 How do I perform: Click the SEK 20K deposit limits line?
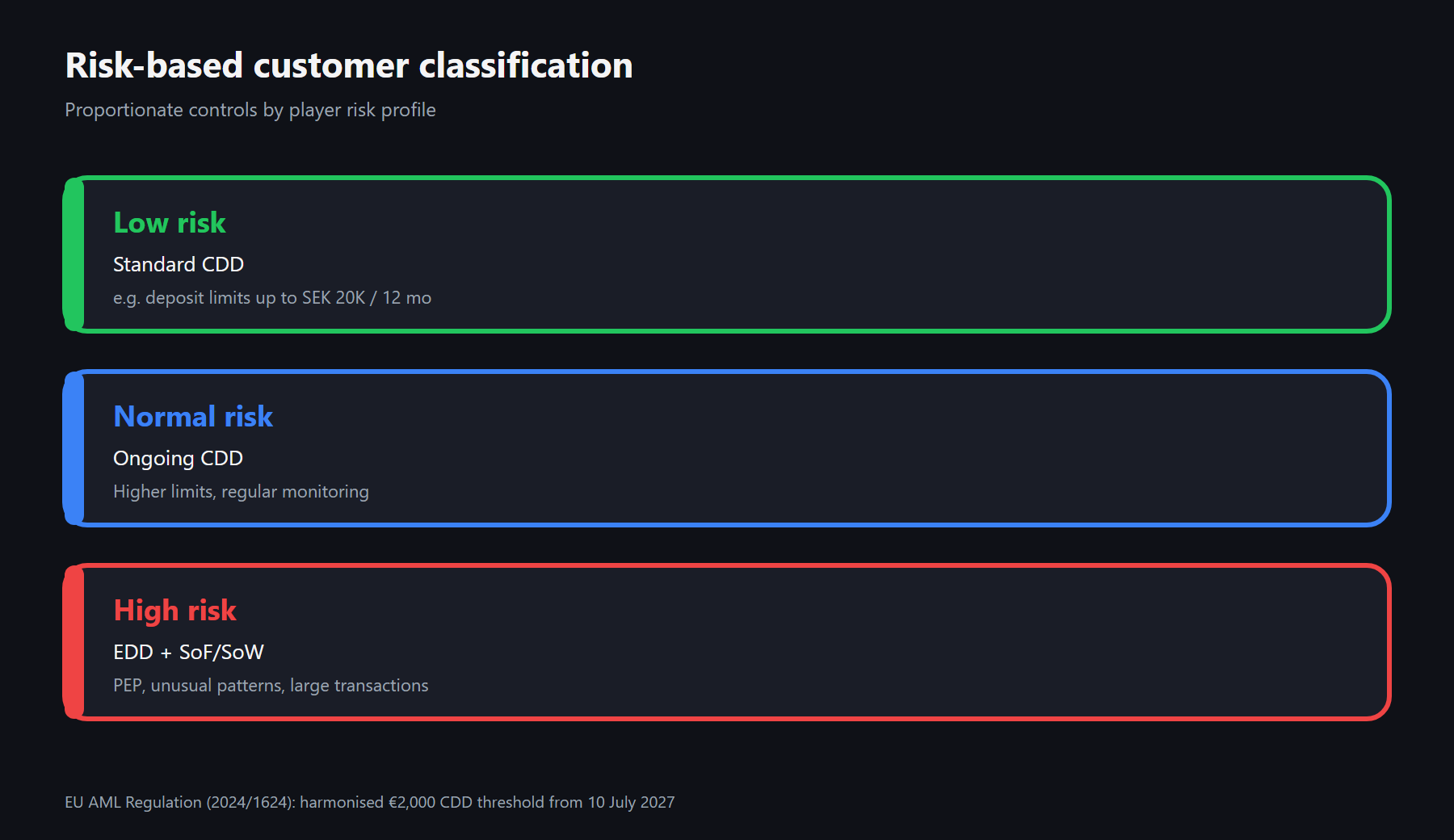[272, 298]
